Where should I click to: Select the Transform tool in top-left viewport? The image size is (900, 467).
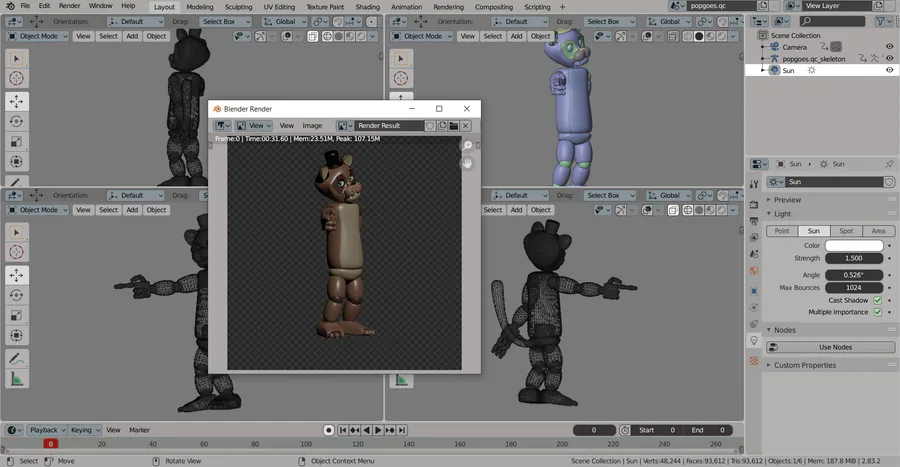pyautogui.click(x=16, y=162)
